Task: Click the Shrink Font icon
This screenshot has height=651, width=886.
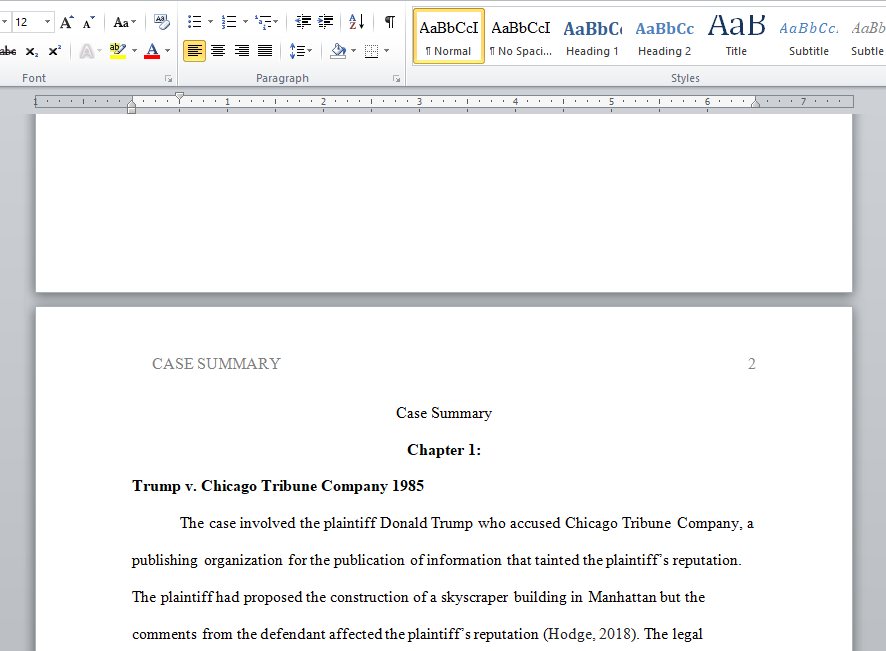Action: click(x=88, y=22)
